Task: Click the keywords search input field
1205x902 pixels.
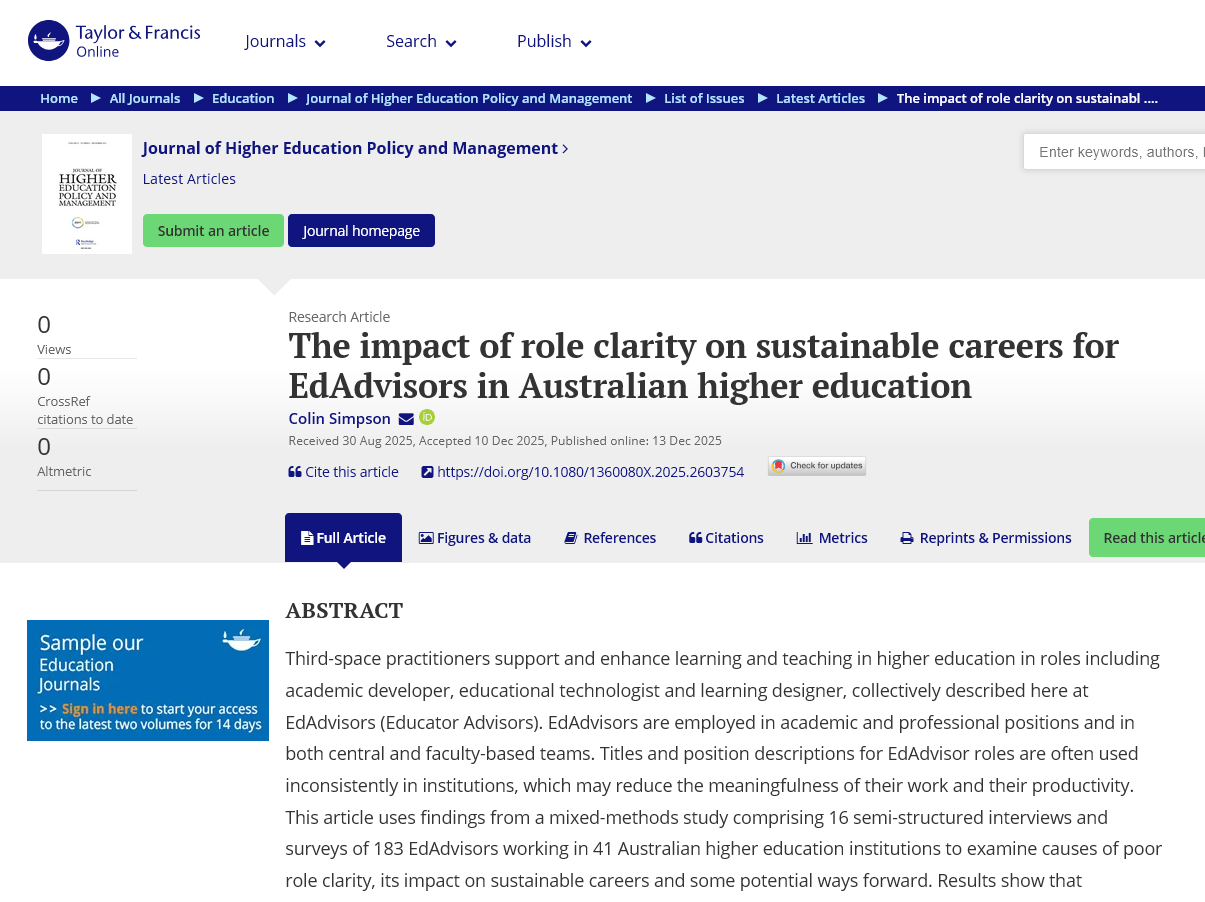Action: pyautogui.click(x=1120, y=151)
